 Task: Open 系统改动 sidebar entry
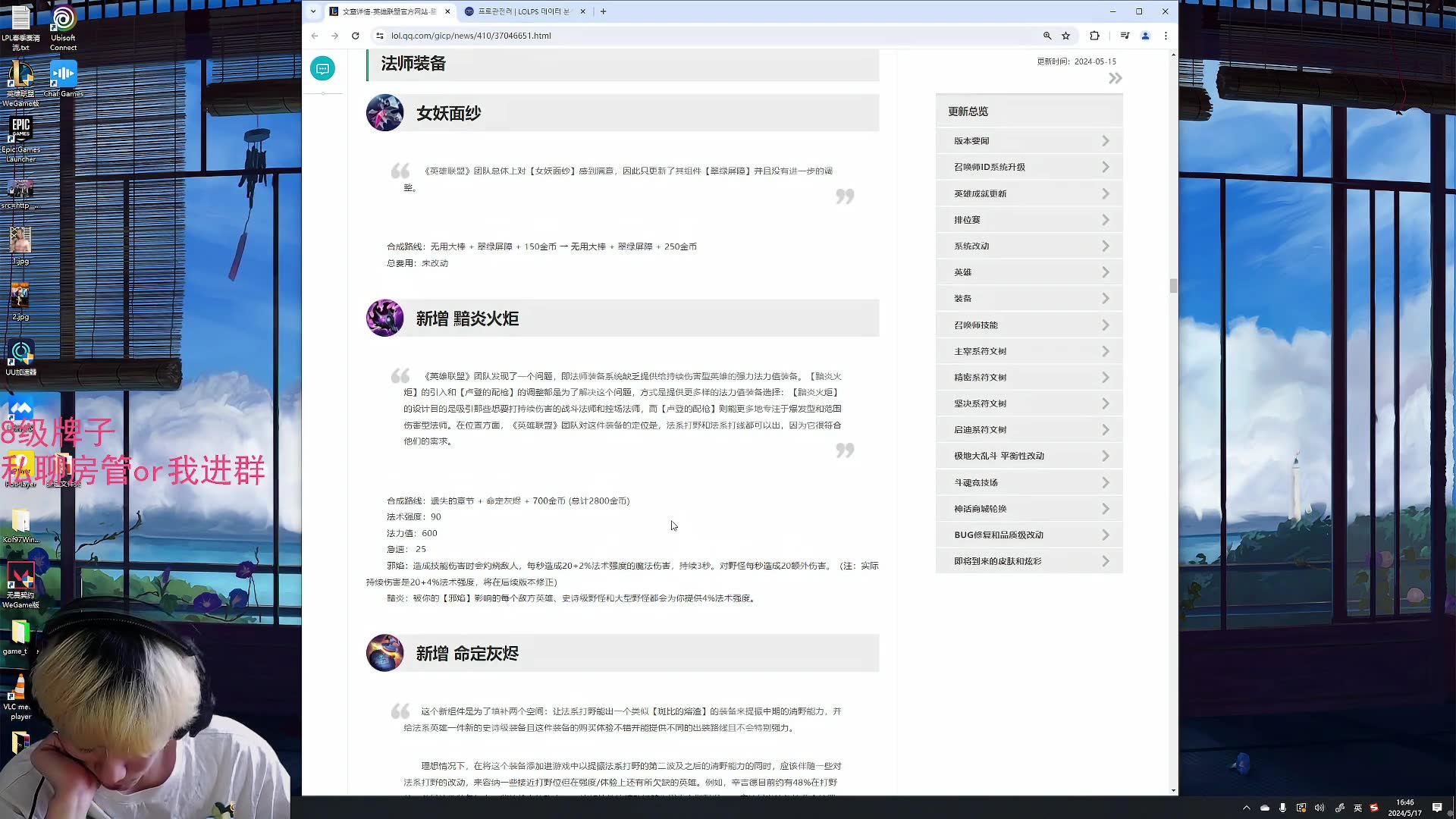[x=1029, y=246]
